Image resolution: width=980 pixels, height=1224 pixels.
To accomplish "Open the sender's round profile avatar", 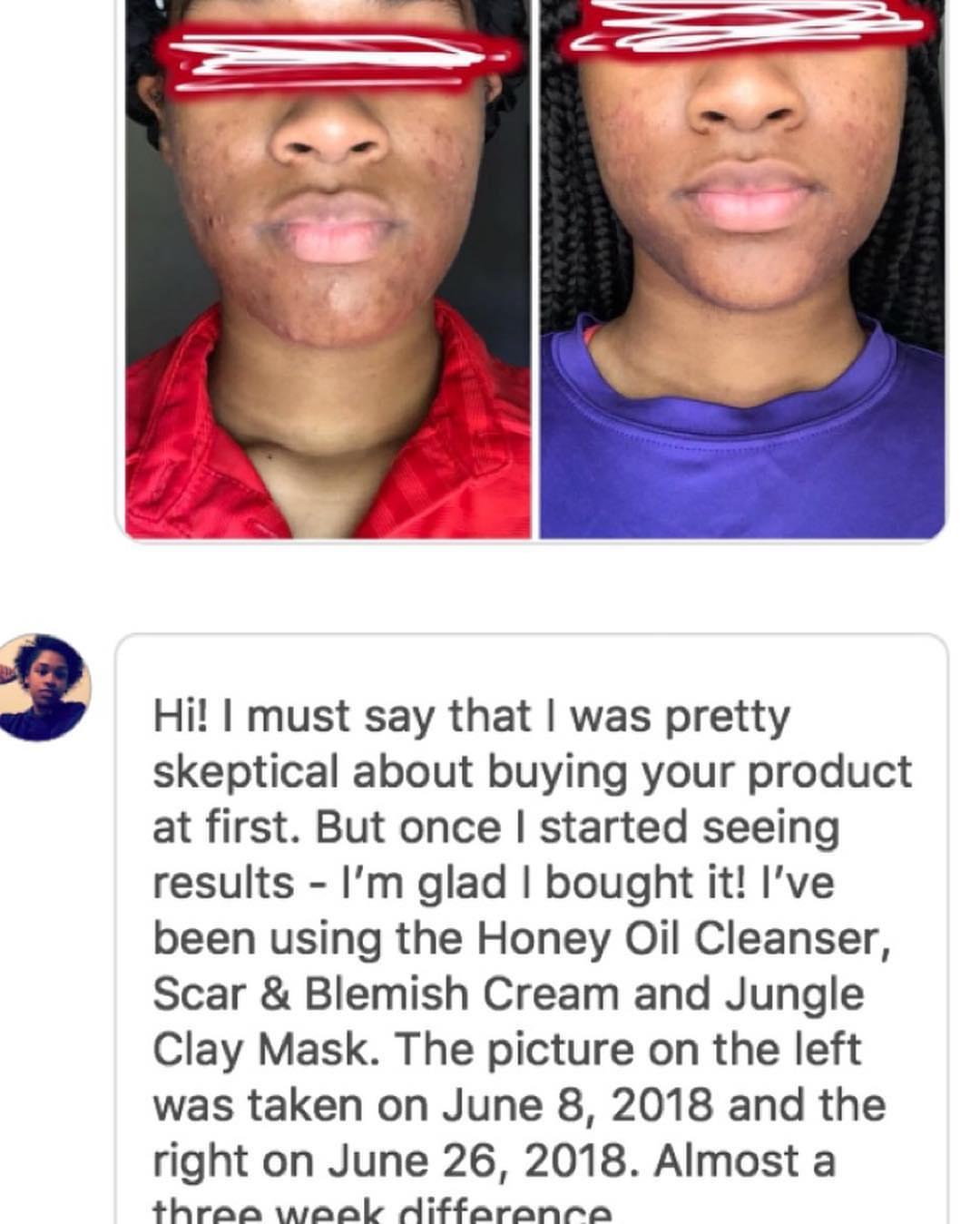I will [44, 688].
